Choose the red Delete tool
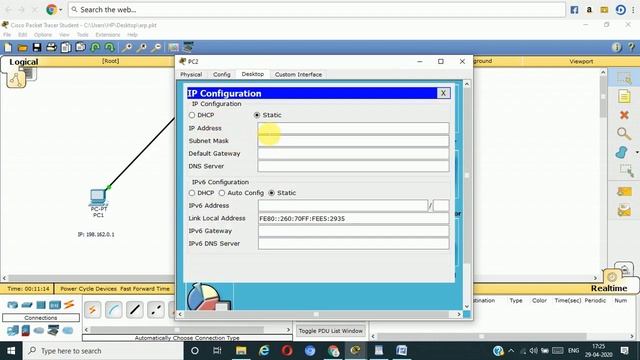The width and height of the screenshot is (640, 360). (x=624, y=115)
